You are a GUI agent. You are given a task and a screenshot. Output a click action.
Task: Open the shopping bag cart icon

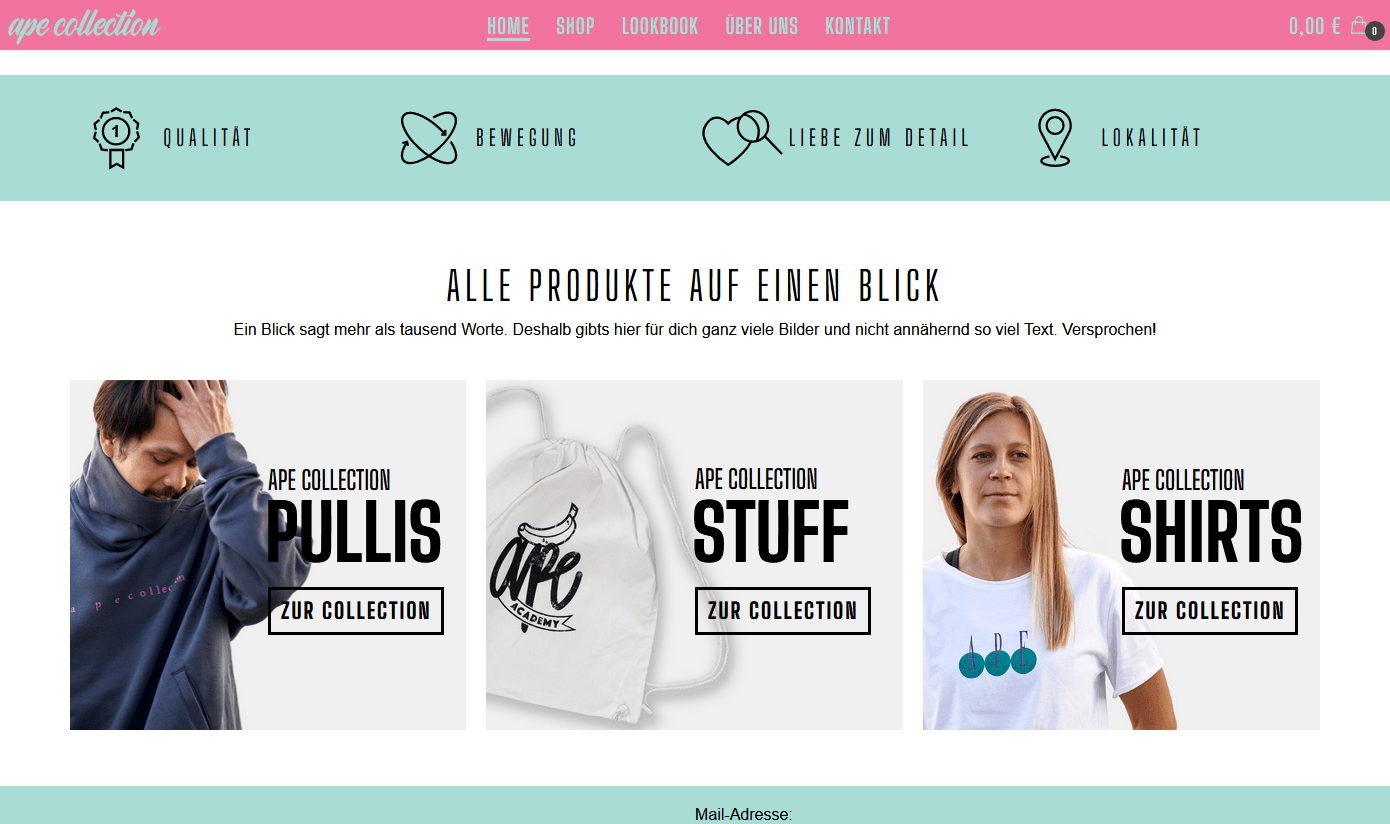pos(1358,25)
